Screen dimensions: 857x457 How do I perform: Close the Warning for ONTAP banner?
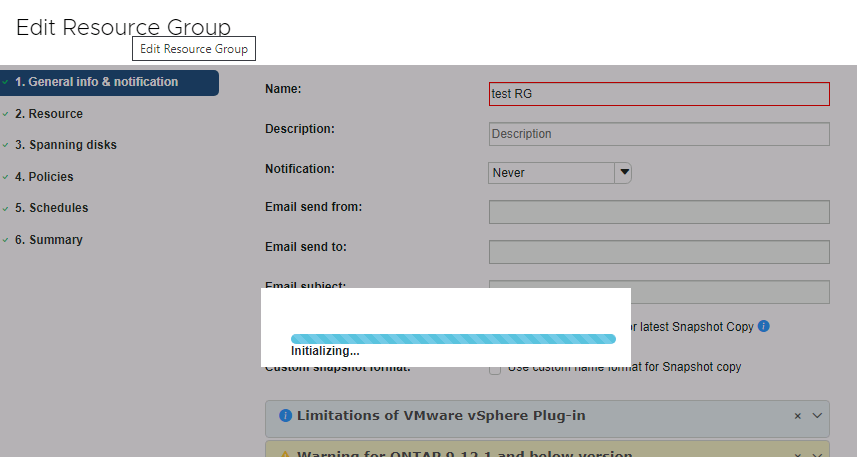click(798, 454)
